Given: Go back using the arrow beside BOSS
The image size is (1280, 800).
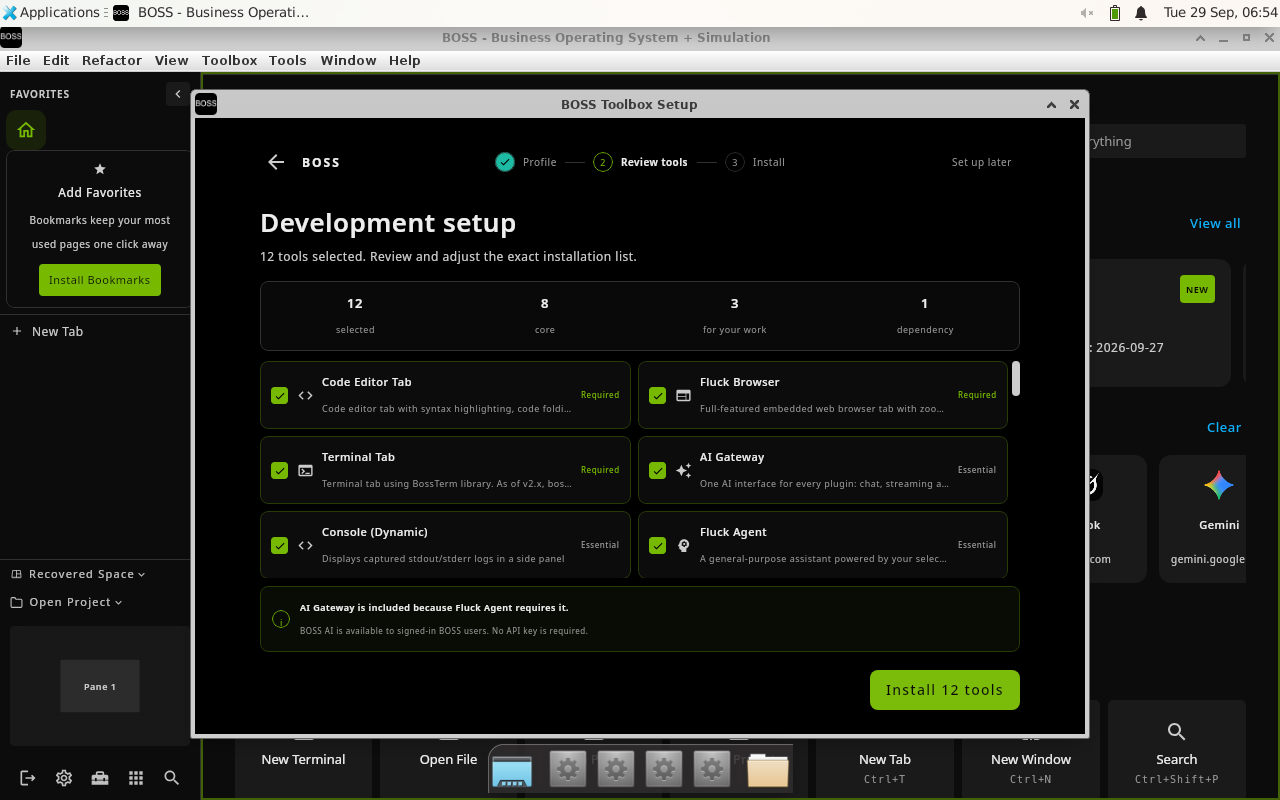Looking at the screenshot, I should pos(277,162).
